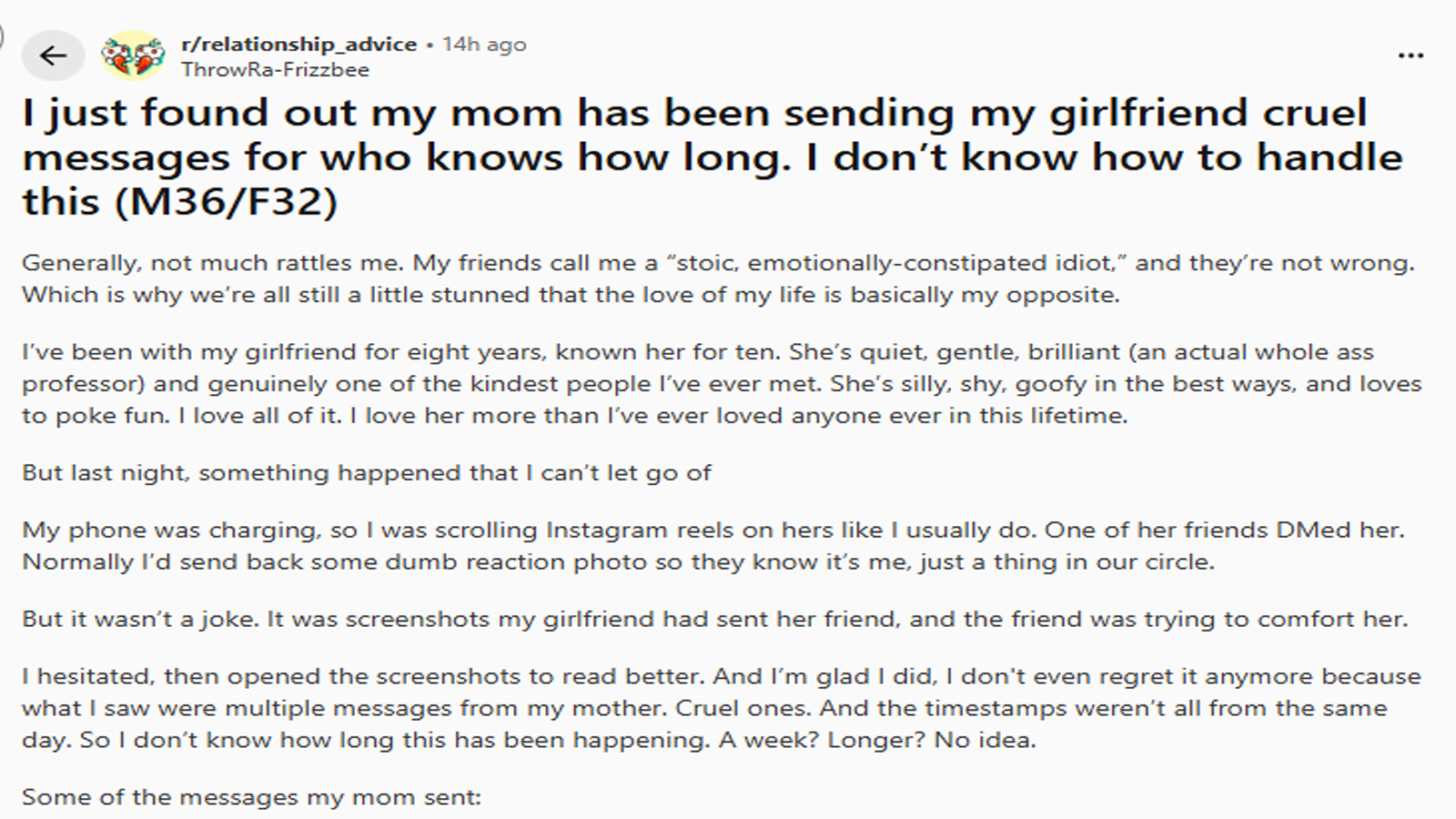The image size is (1456, 819).
Task: Open the r/relationship_advice subreddit link
Action: click(x=298, y=44)
